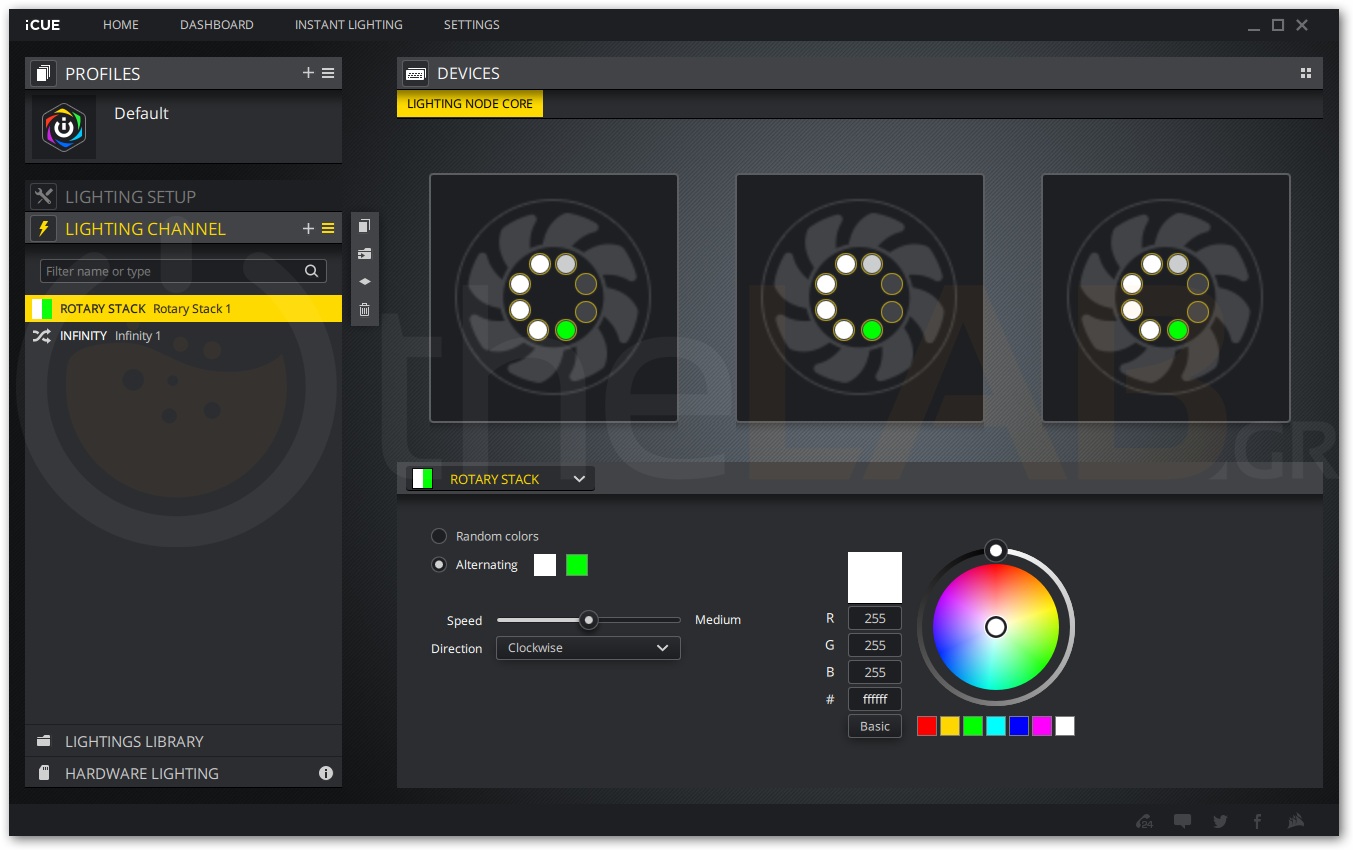The image size is (1353, 850).
Task: Add a new lighting channel effect
Action: point(308,229)
